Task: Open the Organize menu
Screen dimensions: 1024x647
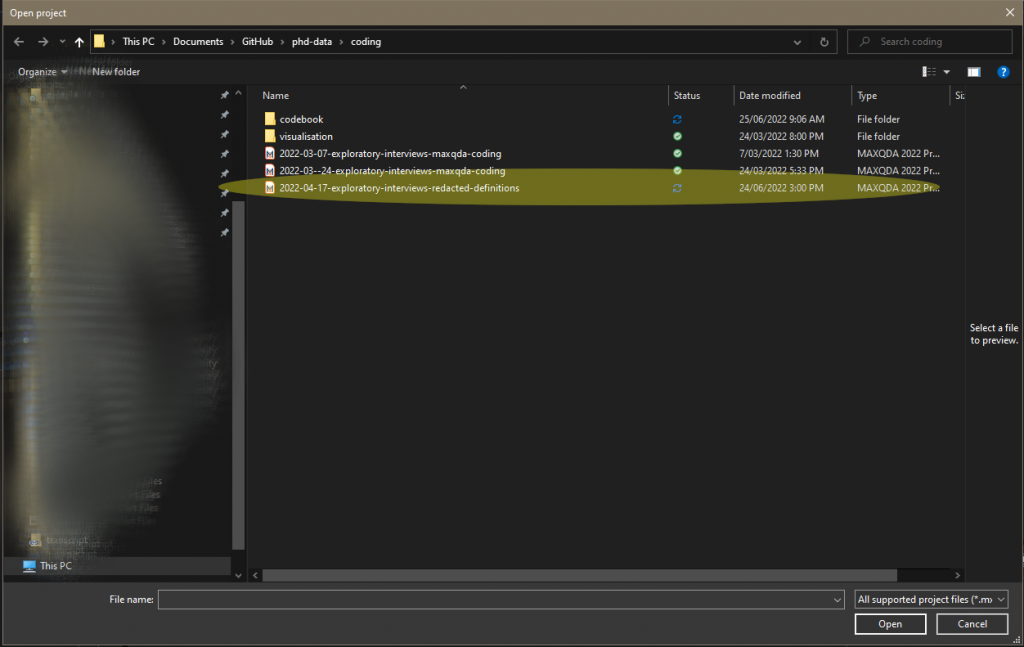Action: [42, 72]
